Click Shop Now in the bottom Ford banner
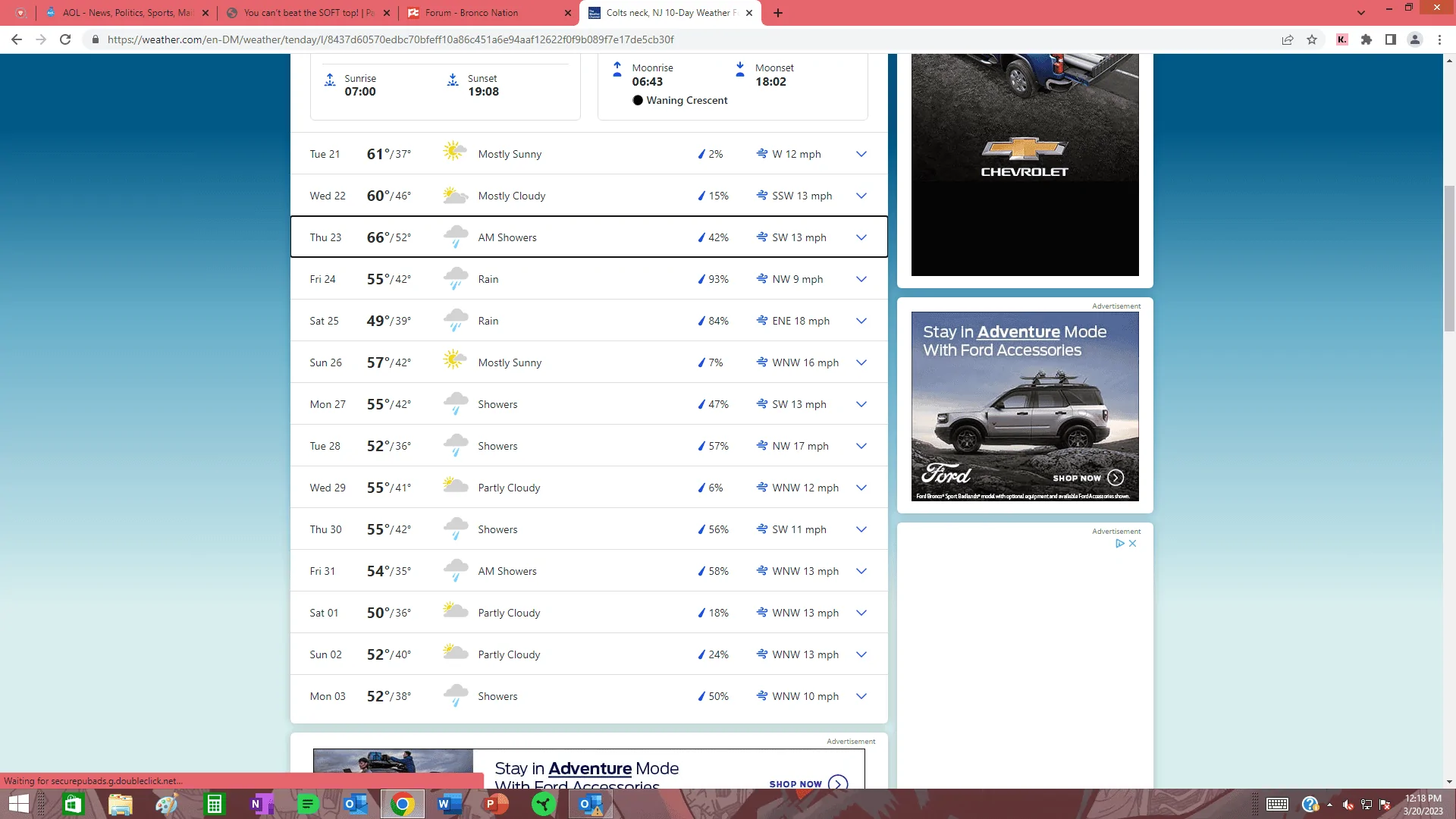The width and height of the screenshot is (1456, 819). click(x=808, y=783)
